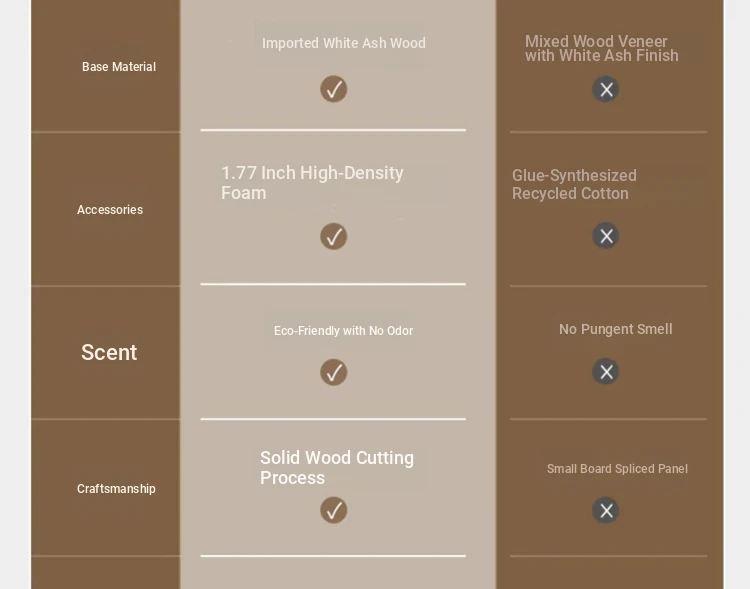Click the Eco-Friendly with No Odor text
Viewport: 750px width, 589px height.
pyautogui.click(x=343, y=331)
